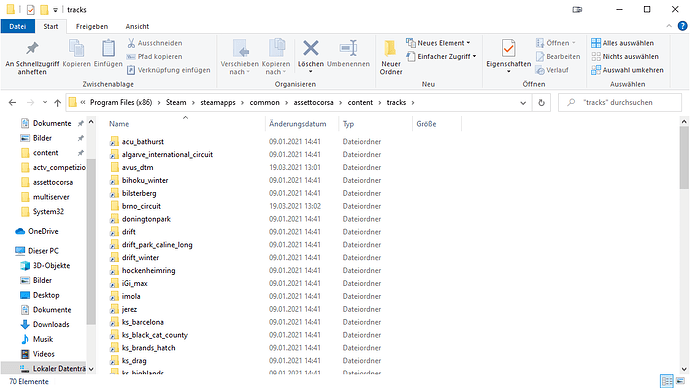Click the Umbenennen icon
This screenshot has width=690, height=388.
coord(348,48)
